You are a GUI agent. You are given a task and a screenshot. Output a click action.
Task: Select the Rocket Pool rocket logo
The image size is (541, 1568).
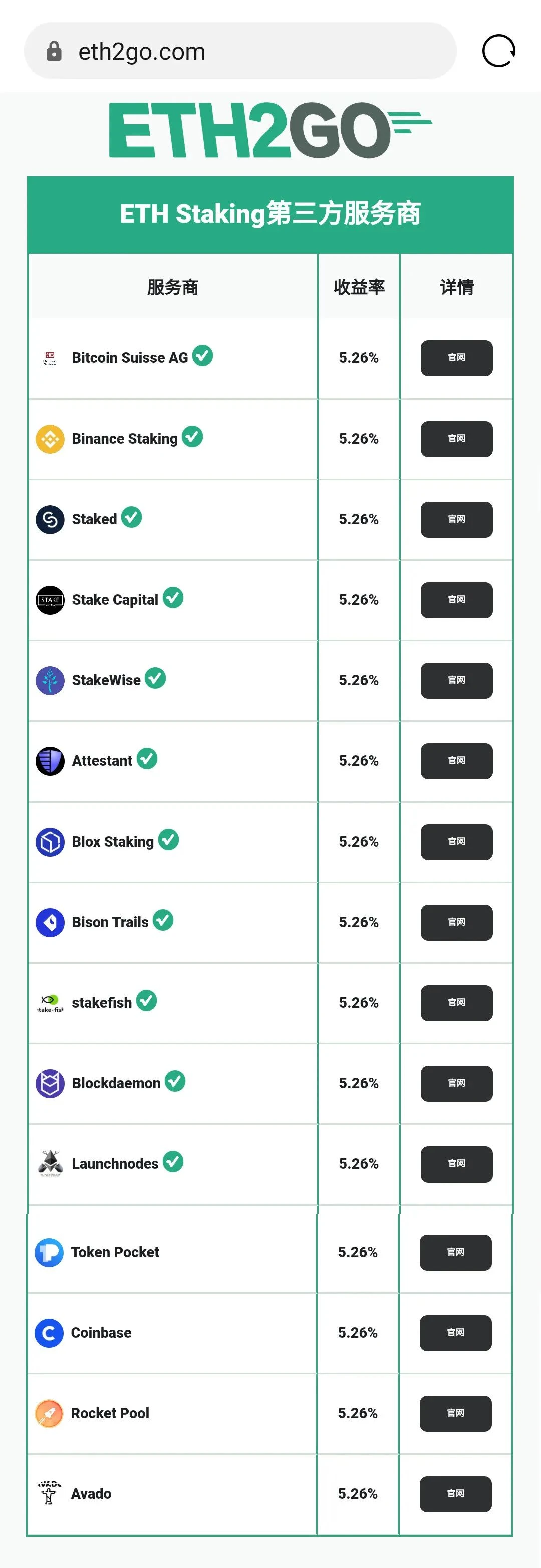point(50,1413)
